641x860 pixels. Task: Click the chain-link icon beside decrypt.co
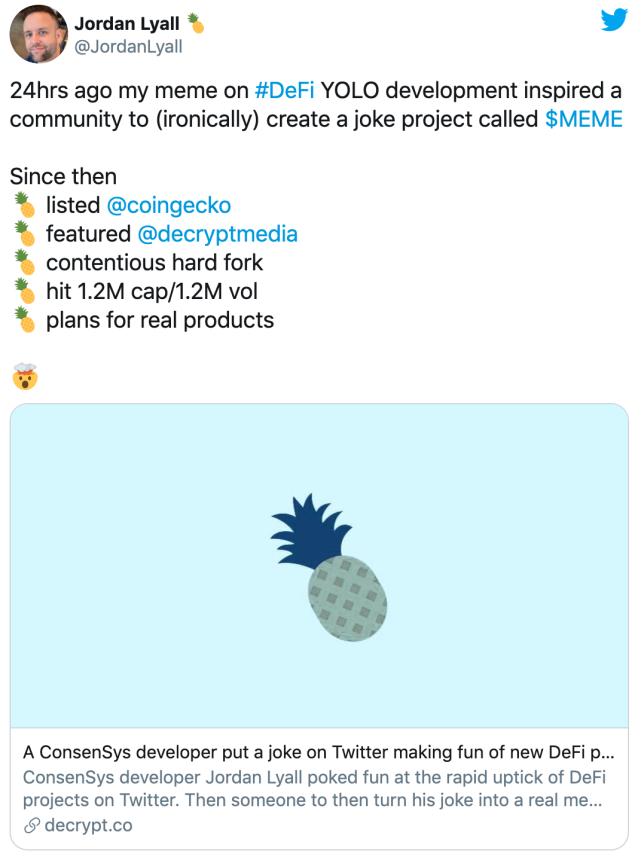click(32, 826)
